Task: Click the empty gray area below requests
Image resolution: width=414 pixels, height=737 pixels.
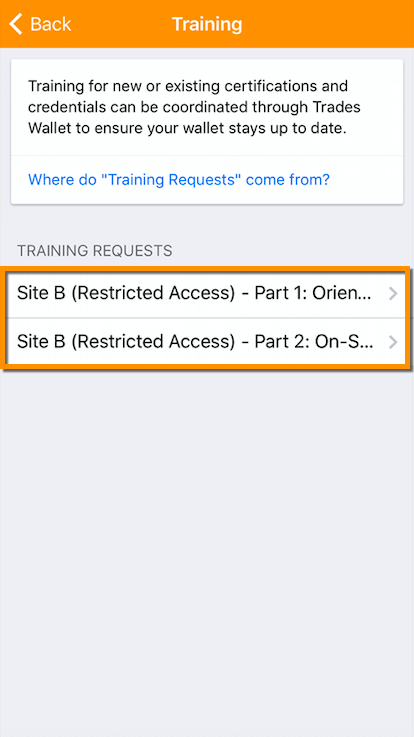Action: coord(207,550)
